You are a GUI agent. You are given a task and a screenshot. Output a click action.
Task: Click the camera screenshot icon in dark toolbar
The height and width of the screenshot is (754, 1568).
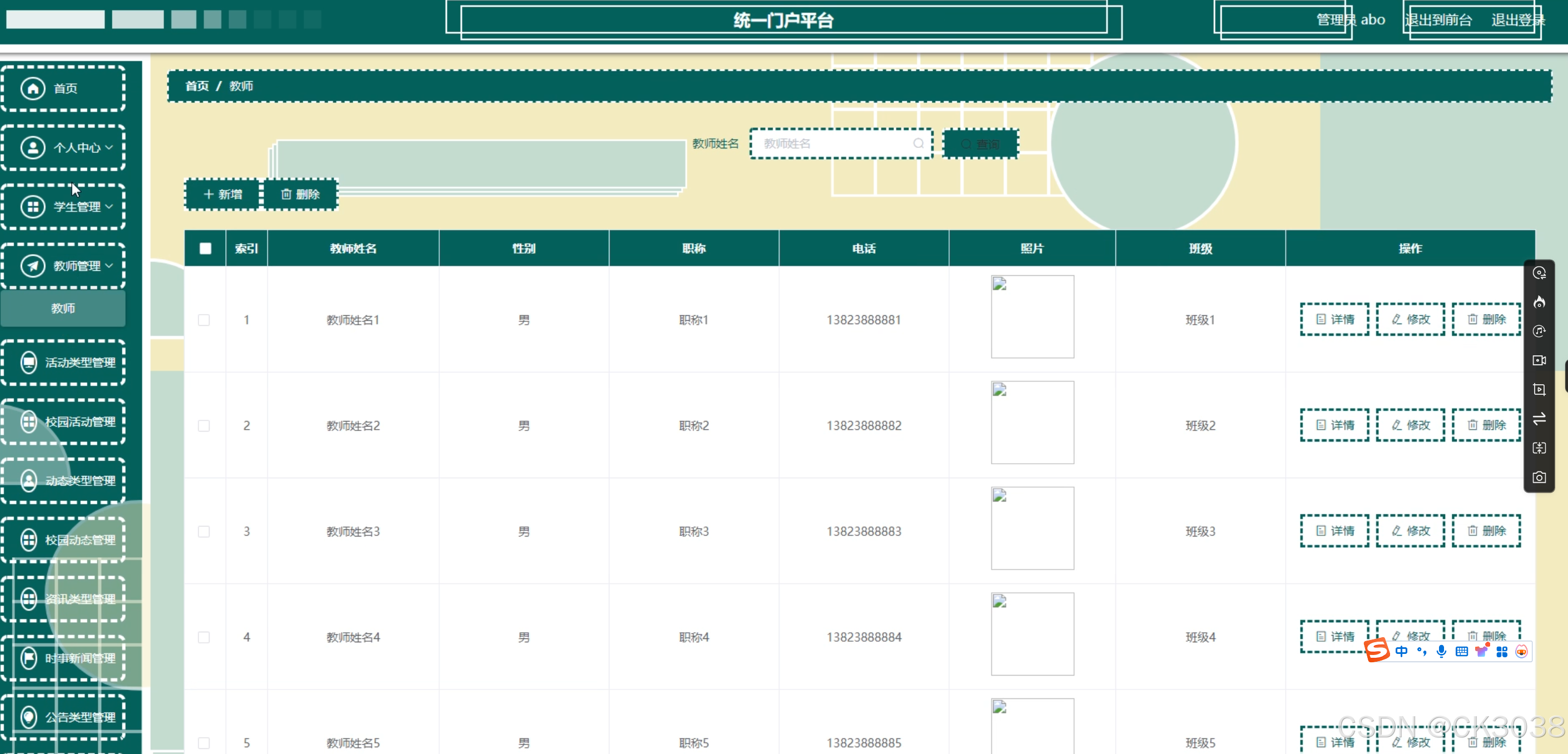(x=1539, y=478)
